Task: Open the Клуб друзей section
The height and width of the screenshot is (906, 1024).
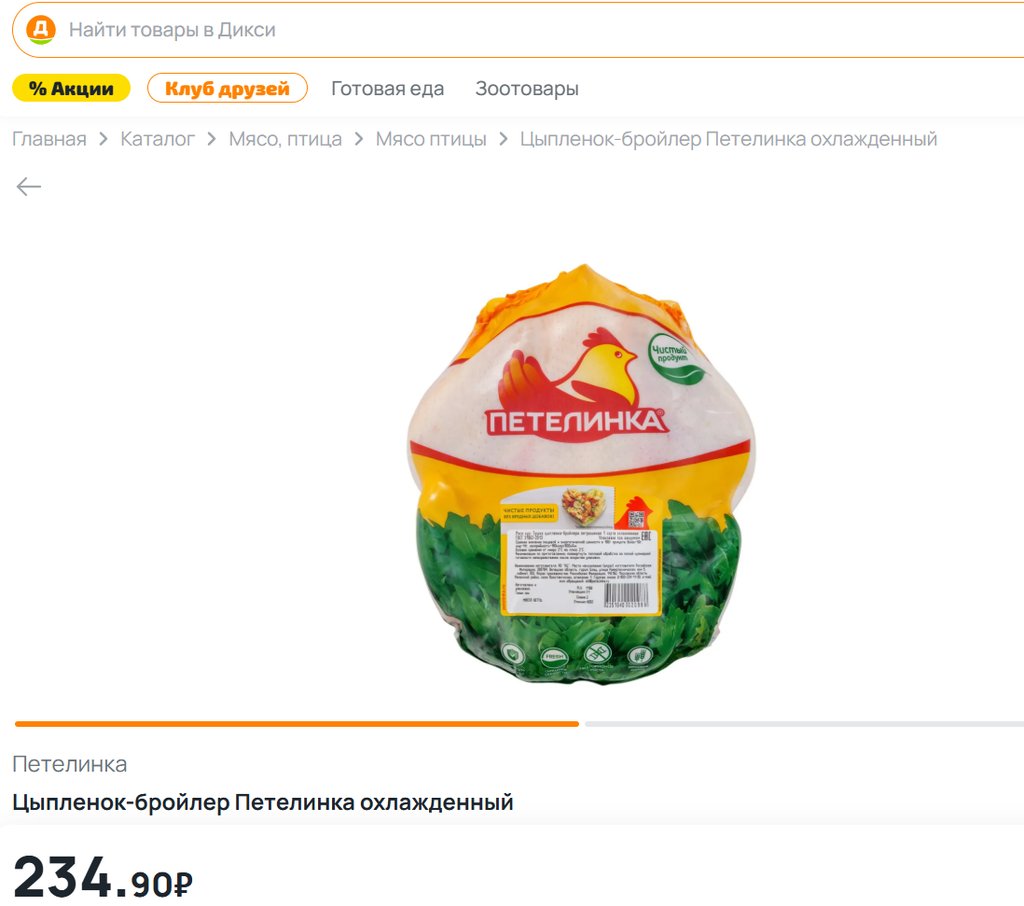Action: [227, 88]
